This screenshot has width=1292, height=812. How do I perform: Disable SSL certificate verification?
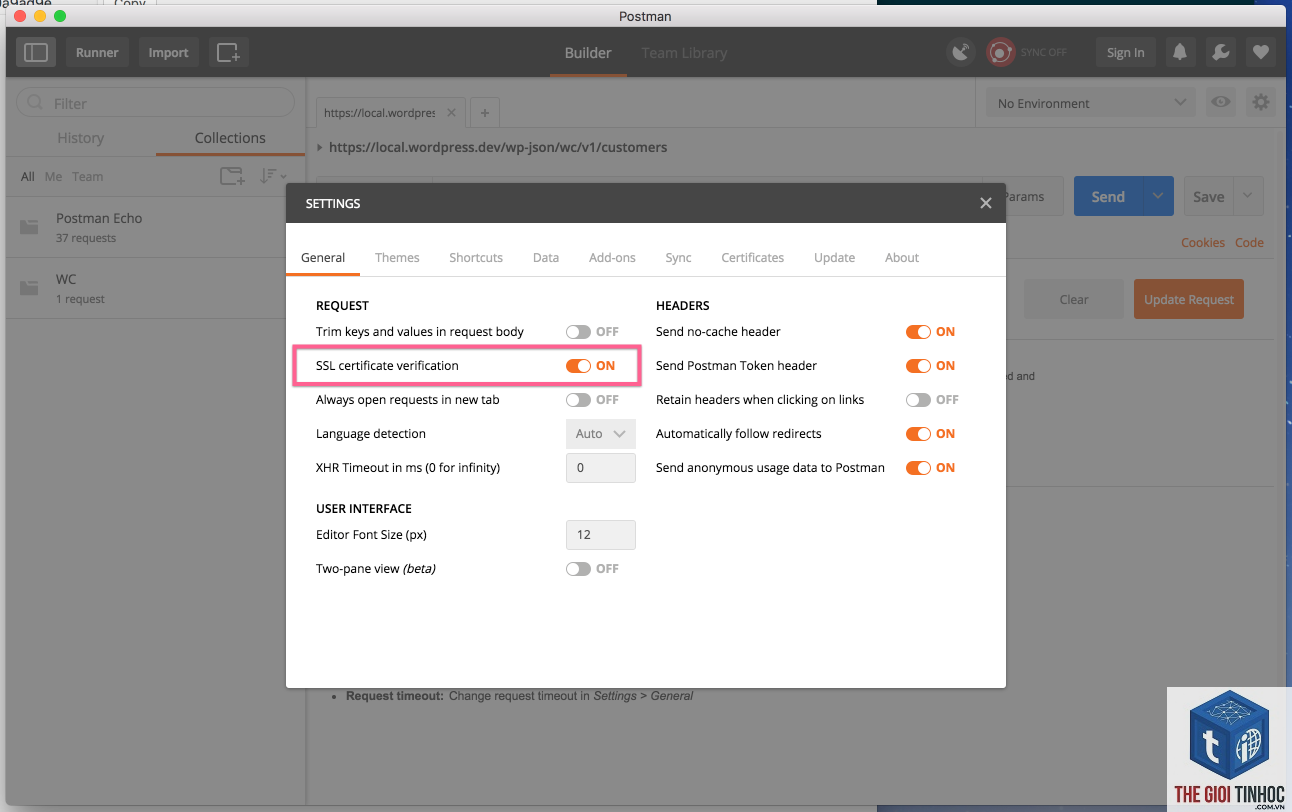click(x=578, y=366)
